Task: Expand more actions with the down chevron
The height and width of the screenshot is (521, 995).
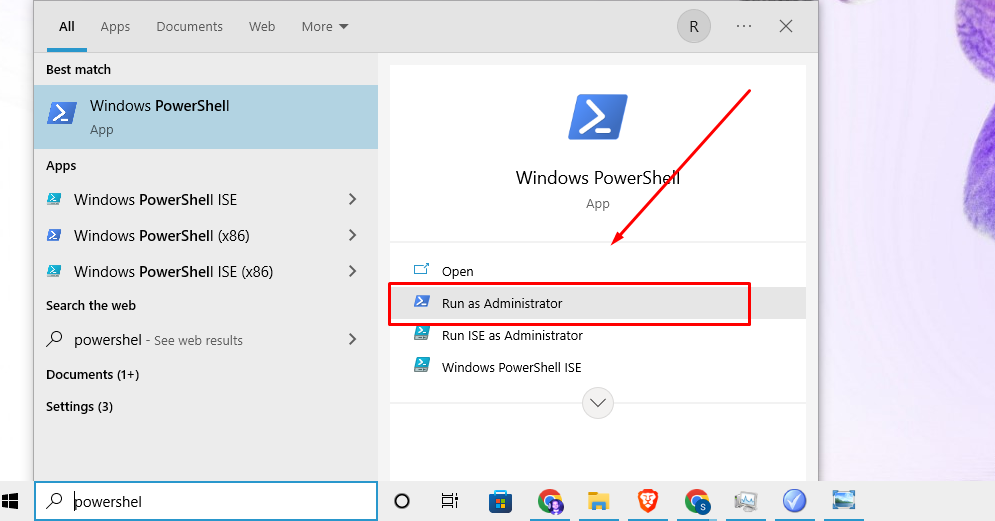Action: tap(598, 403)
